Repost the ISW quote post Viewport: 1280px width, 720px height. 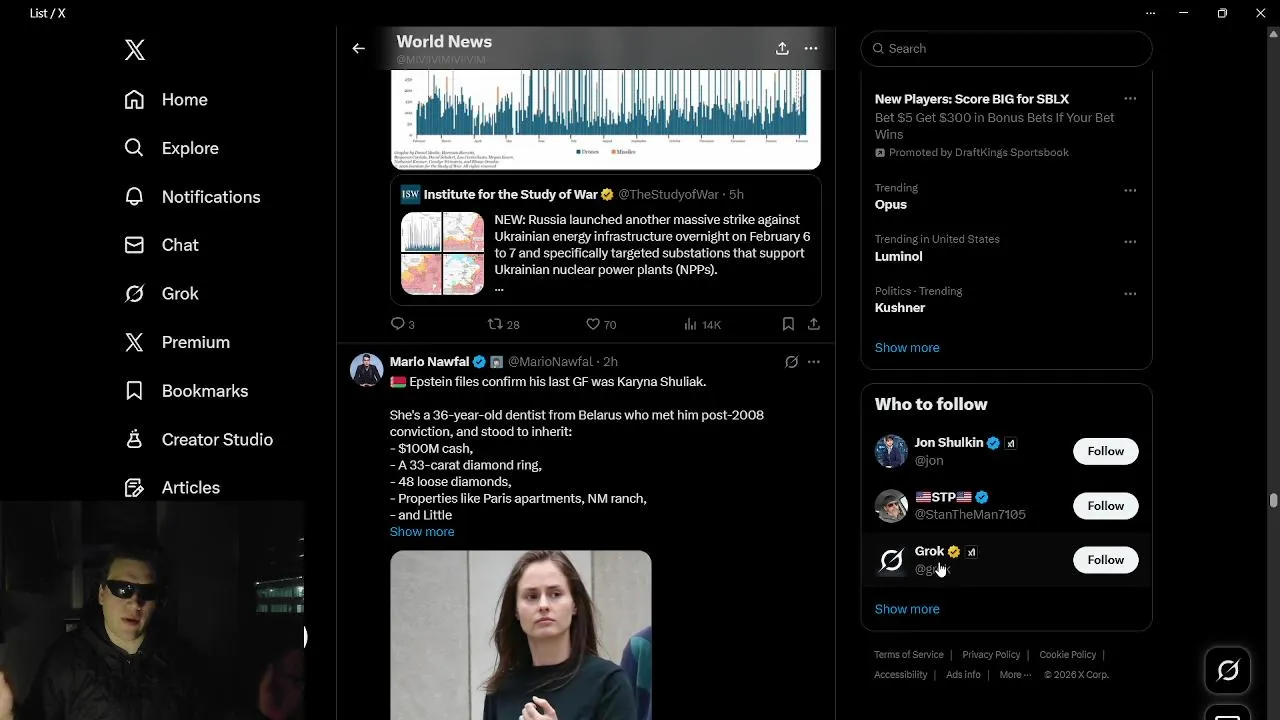point(503,324)
